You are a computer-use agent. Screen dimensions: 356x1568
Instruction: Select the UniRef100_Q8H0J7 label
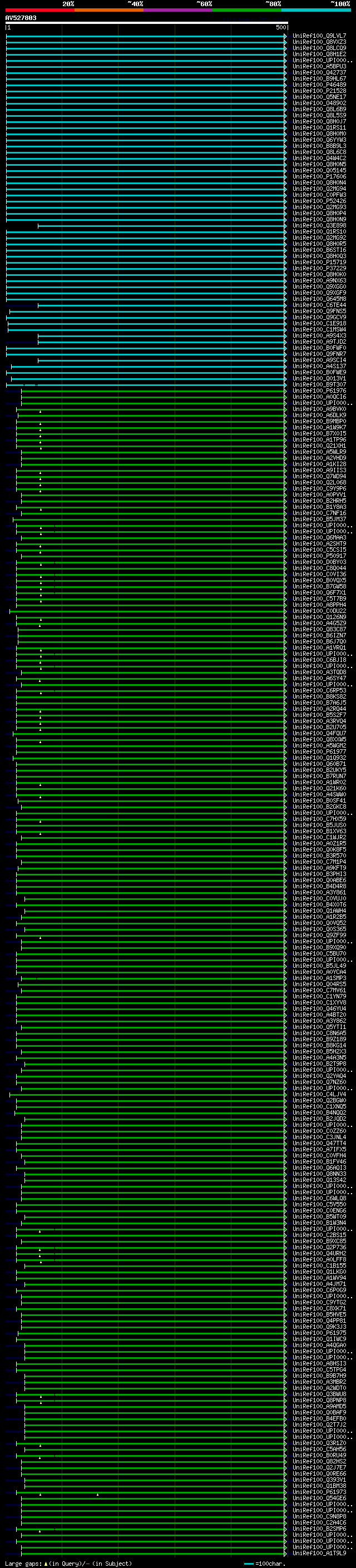coord(319,122)
